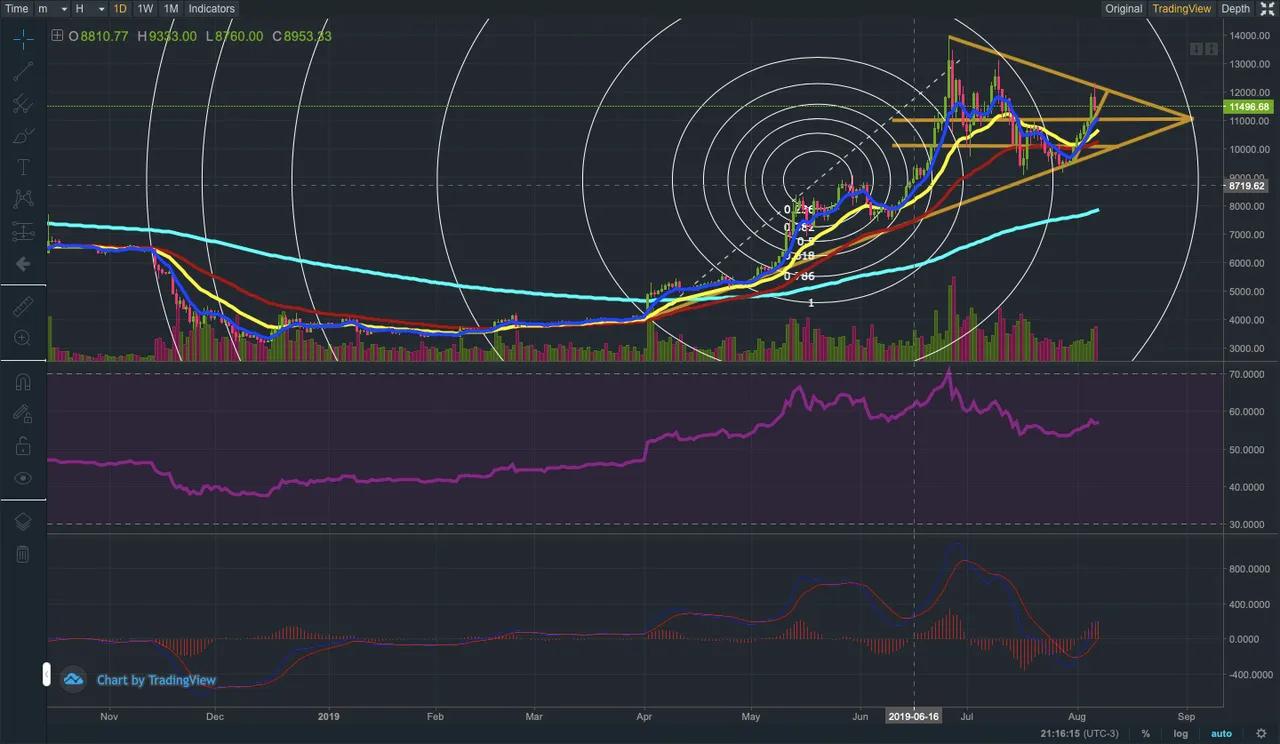Expand the OHLC legend box icon
Screen dimensions: 1280x744
pyautogui.click(x=57, y=36)
